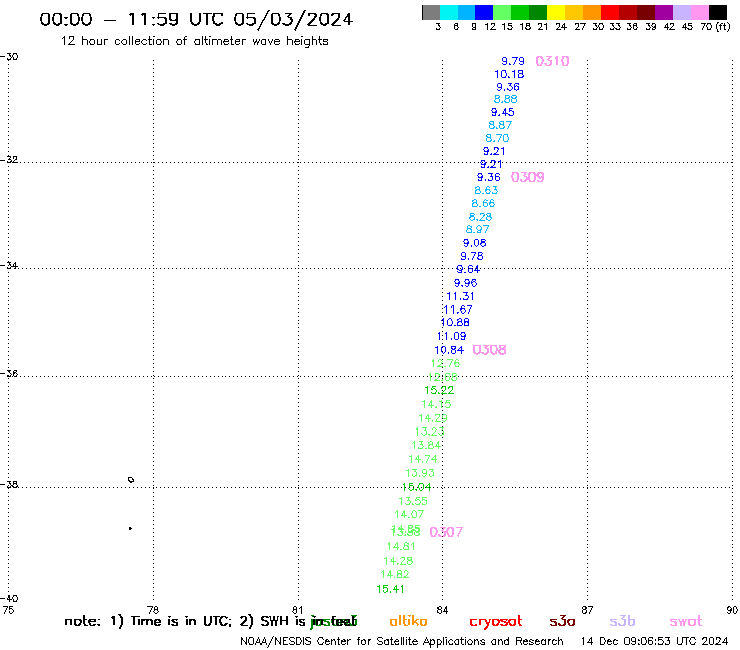The width and height of the screenshot is (740, 650).
Task: Click the black swatch ending the color scale
Action: 717,12
